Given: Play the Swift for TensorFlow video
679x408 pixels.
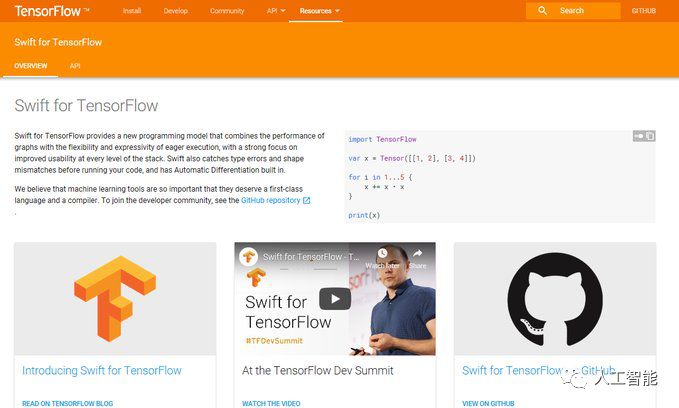Looking at the screenshot, I should [335, 299].
